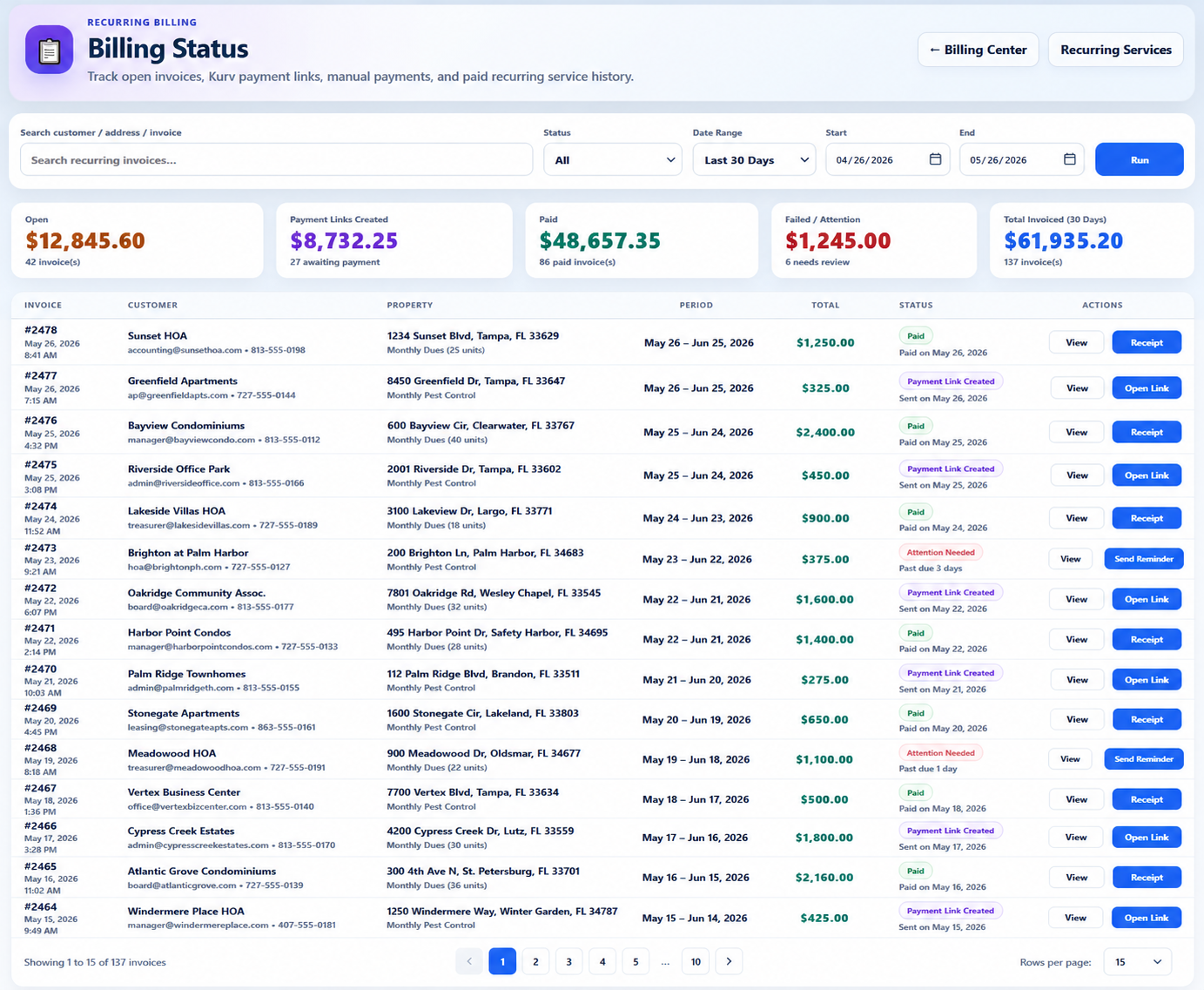This screenshot has width=1204, height=990.
Task: Click Failed / Attention $1,245.00 card
Action: [x=876, y=240]
